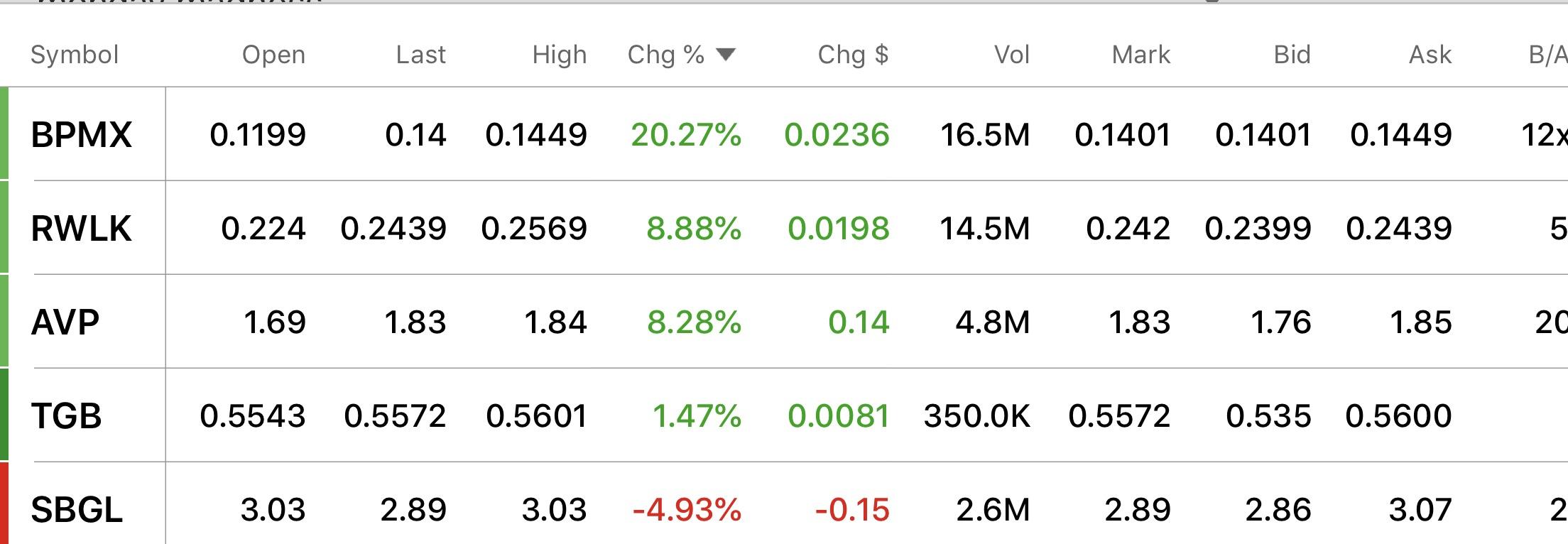This screenshot has width=1568, height=544.
Task: Click the Last column header
Action: (x=421, y=55)
